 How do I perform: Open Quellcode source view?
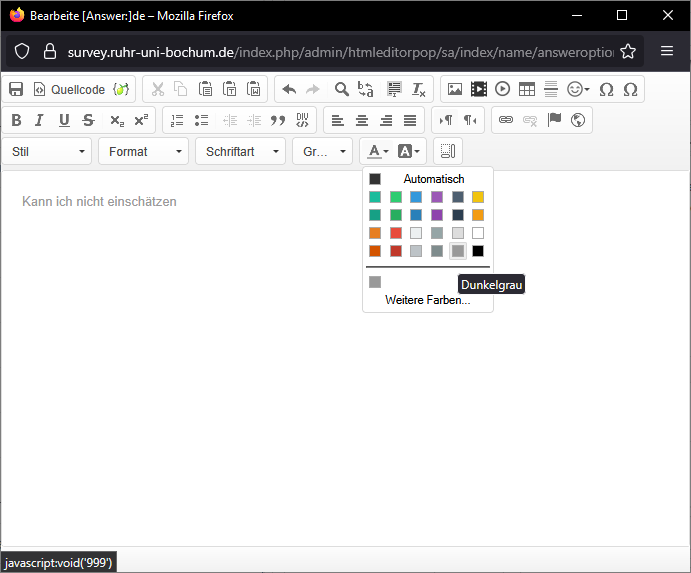(x=70, y=89)
